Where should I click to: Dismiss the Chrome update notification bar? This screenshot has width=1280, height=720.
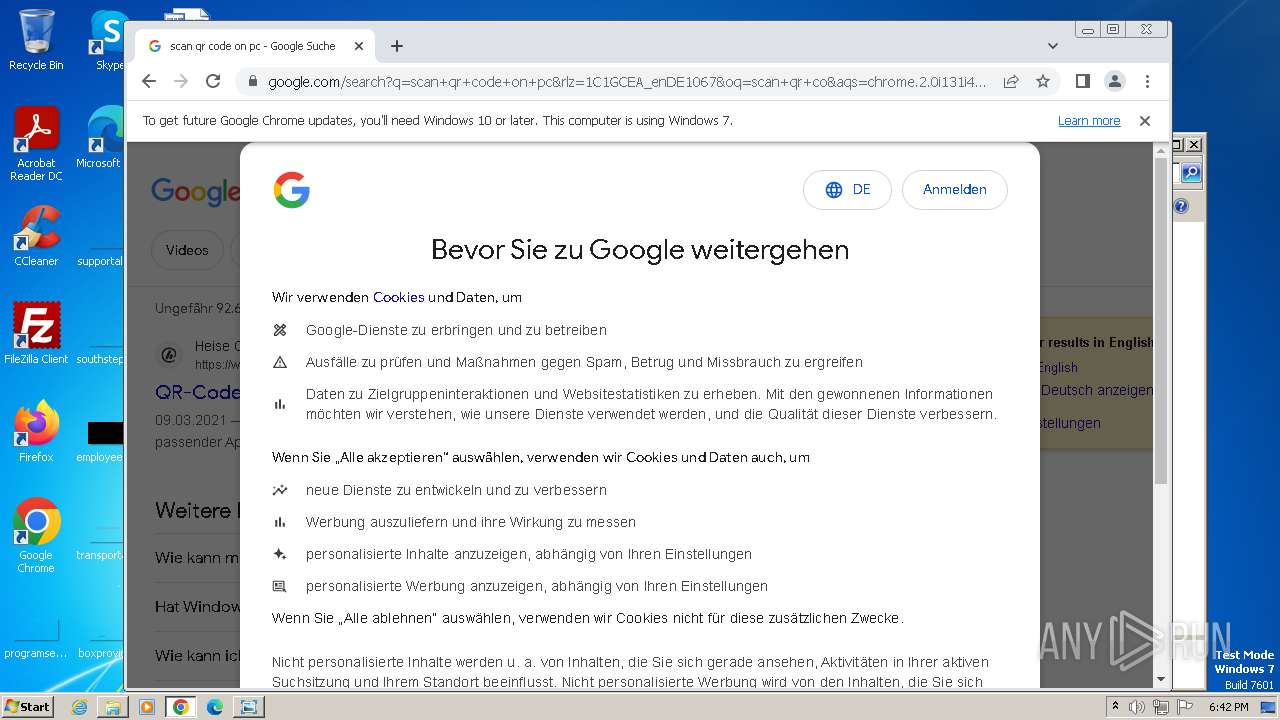[x=1145, y=120]
